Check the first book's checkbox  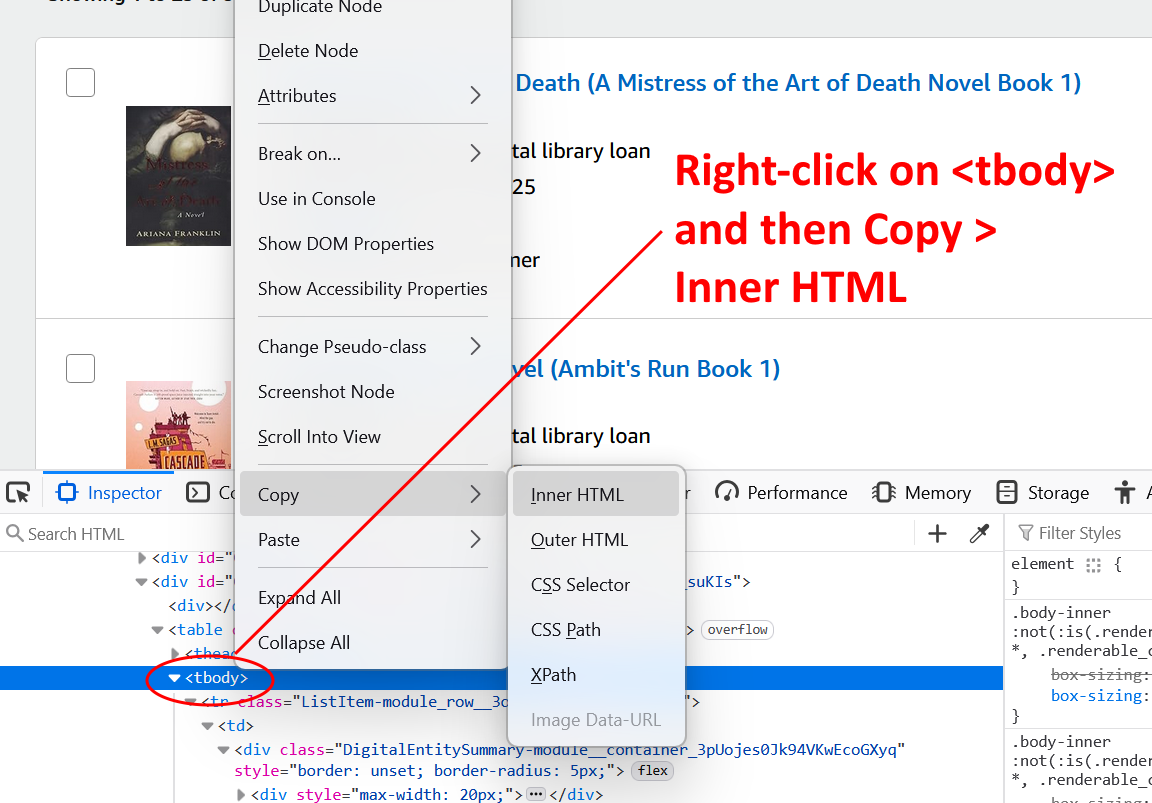[x=80, y=82]
